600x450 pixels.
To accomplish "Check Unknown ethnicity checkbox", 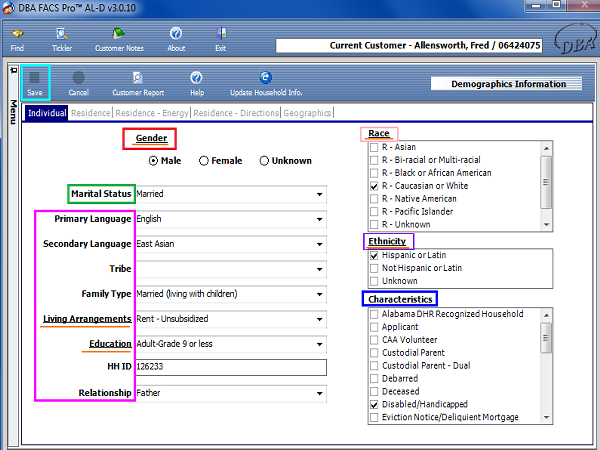I will click(374, 281).
